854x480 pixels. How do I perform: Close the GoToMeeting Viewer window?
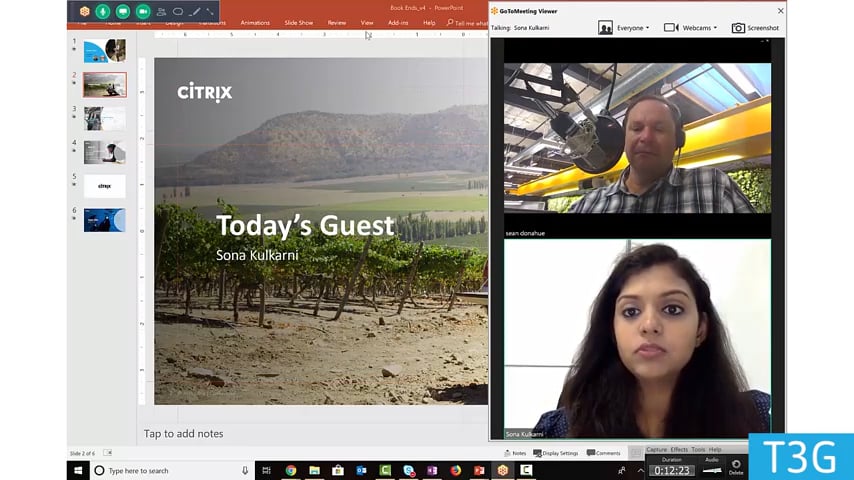[780, 11]
